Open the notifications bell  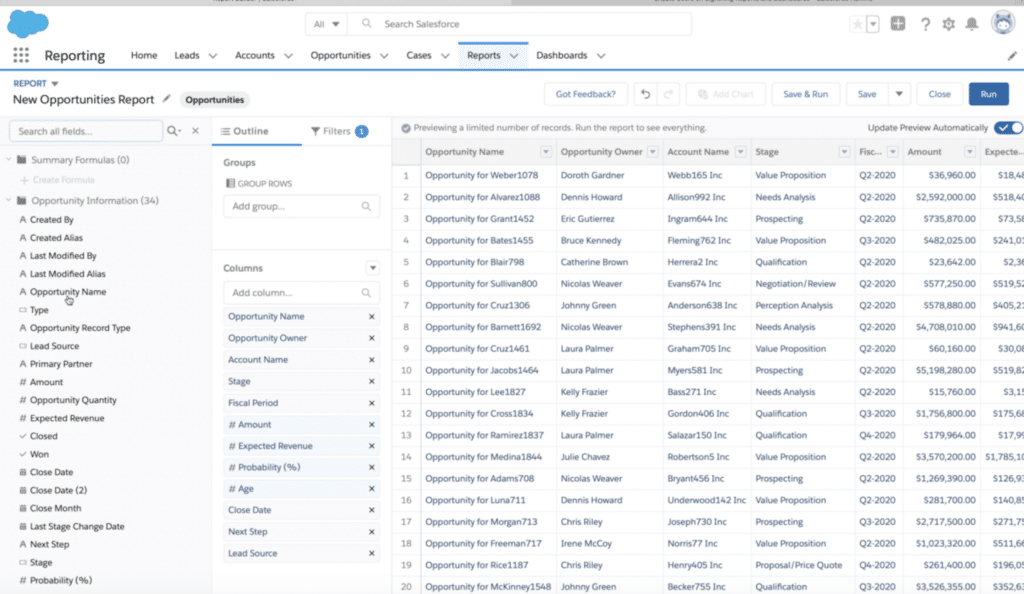pos(972,24)
